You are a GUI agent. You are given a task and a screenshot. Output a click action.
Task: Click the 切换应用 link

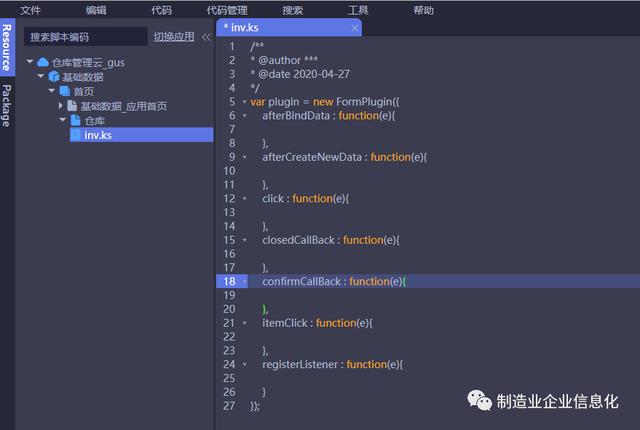click(x=174, y=37)
